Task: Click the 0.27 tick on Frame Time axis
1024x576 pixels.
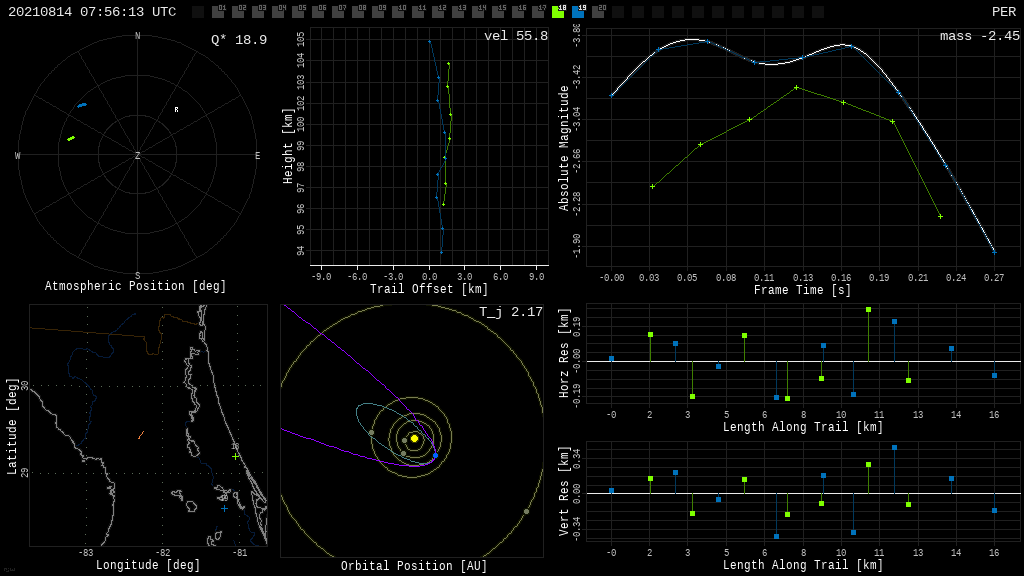Action: tap(994, 278)
